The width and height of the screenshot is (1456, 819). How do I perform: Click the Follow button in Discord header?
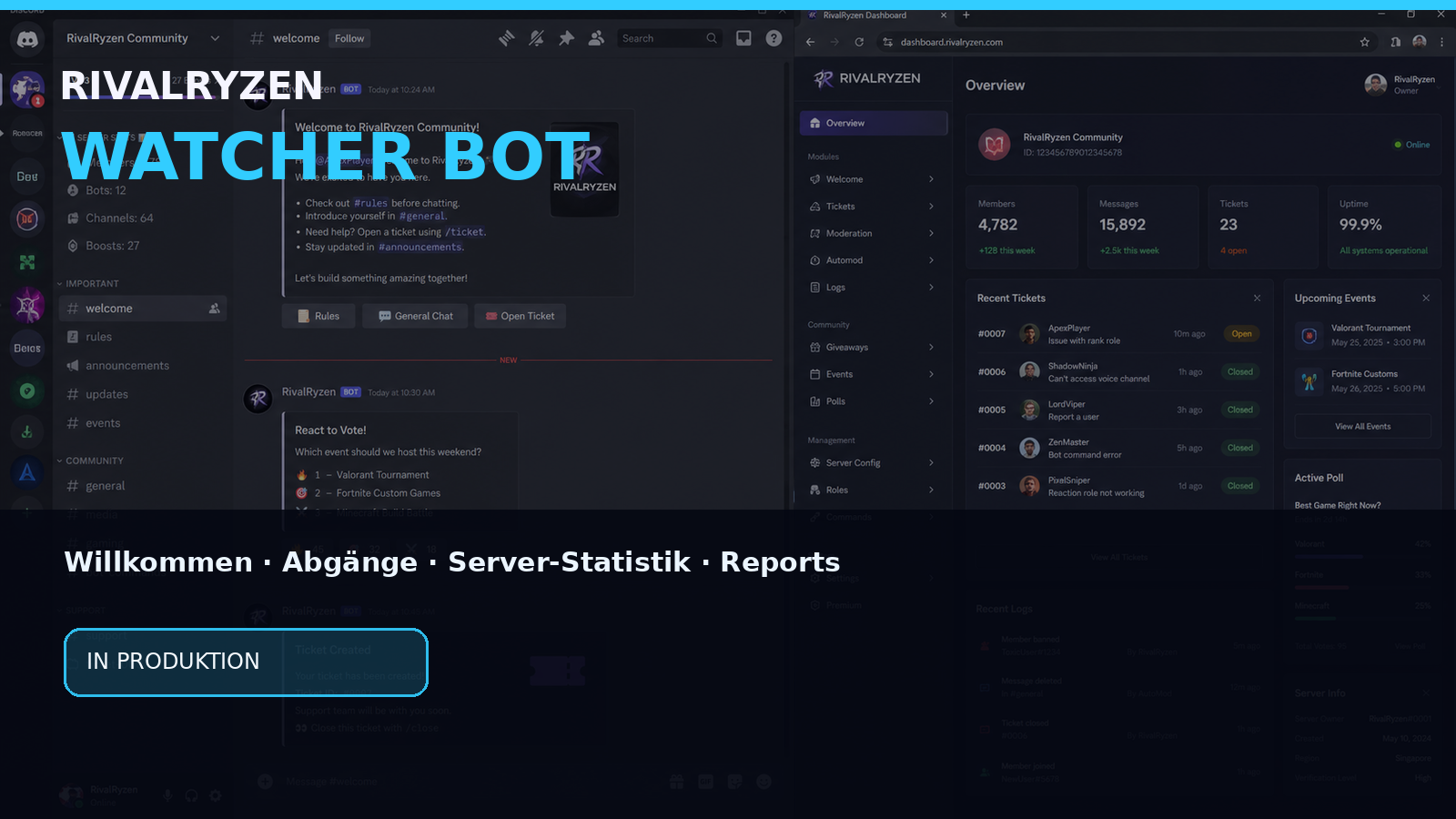click(349, 38)
